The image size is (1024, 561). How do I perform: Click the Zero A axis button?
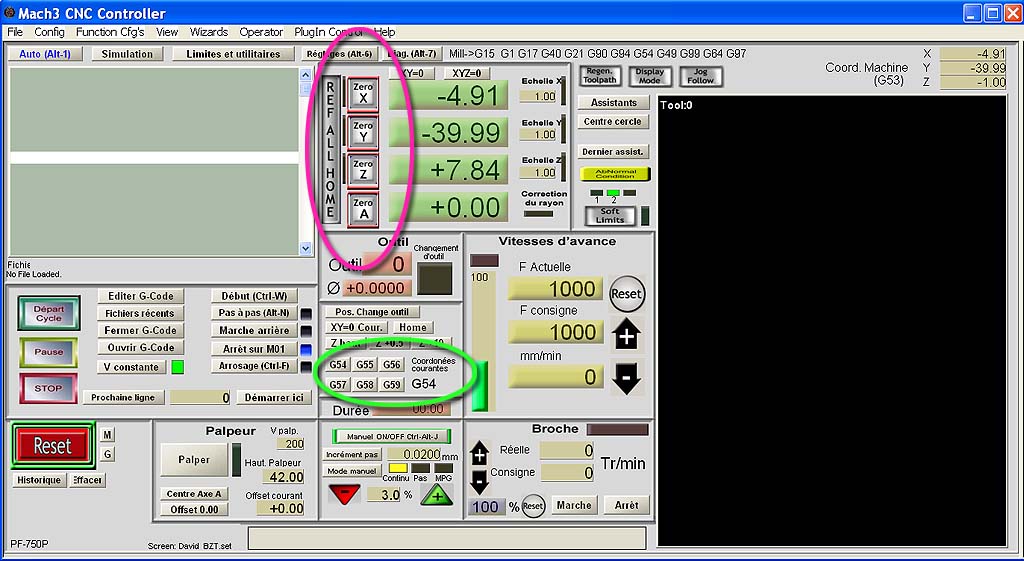click(363, 209)
